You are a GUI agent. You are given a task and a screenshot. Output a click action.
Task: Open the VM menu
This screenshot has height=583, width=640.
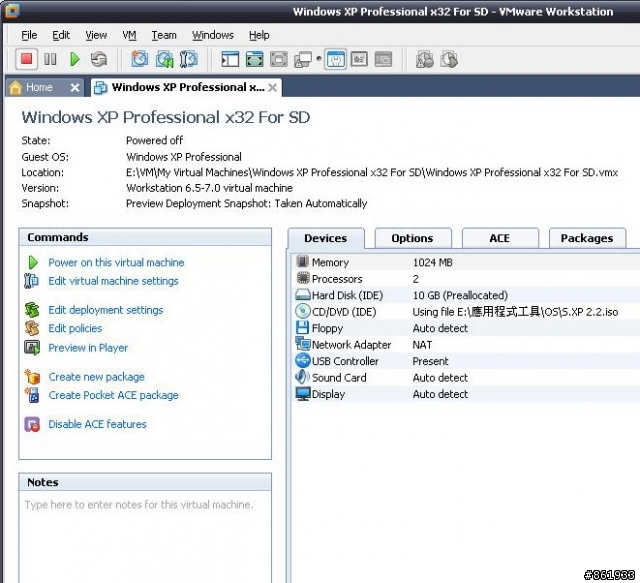pos(129,35)
